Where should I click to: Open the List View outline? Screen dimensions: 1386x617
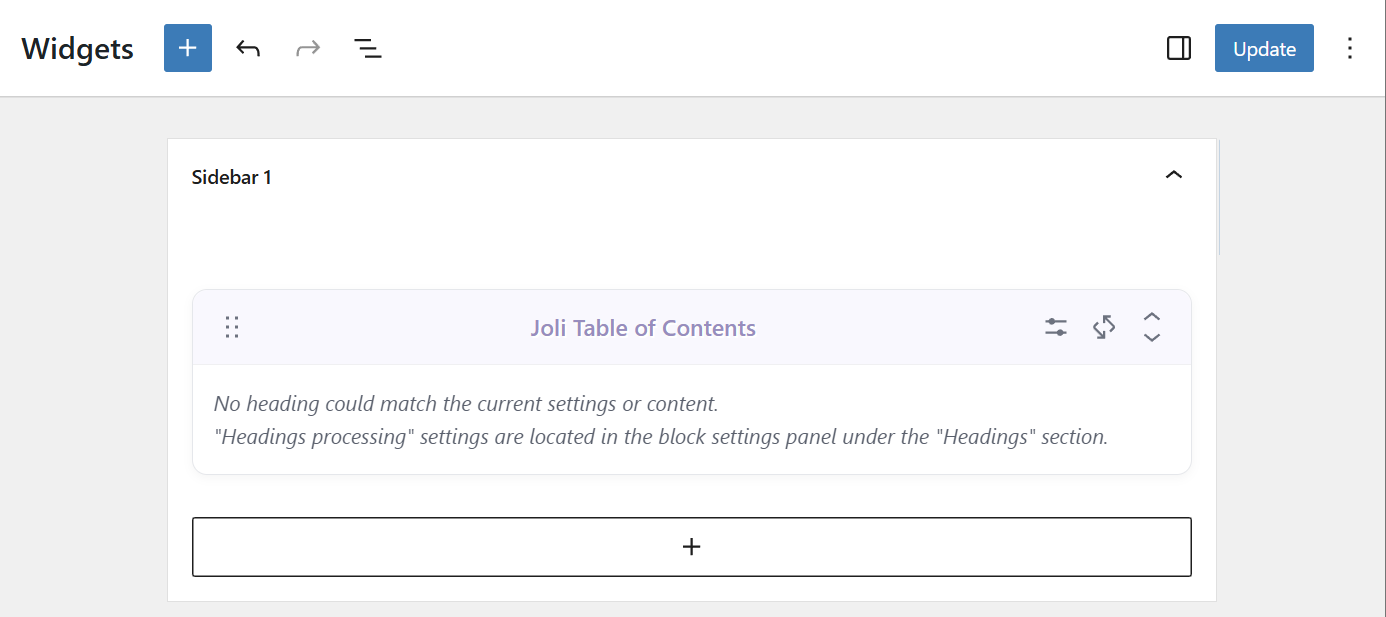coord(368,48)
